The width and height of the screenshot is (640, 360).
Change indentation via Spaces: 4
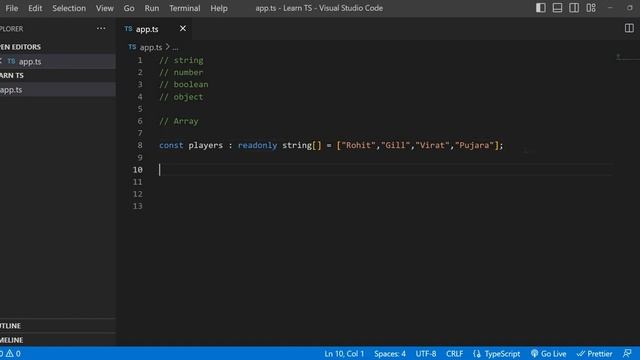tap(390, 354)
